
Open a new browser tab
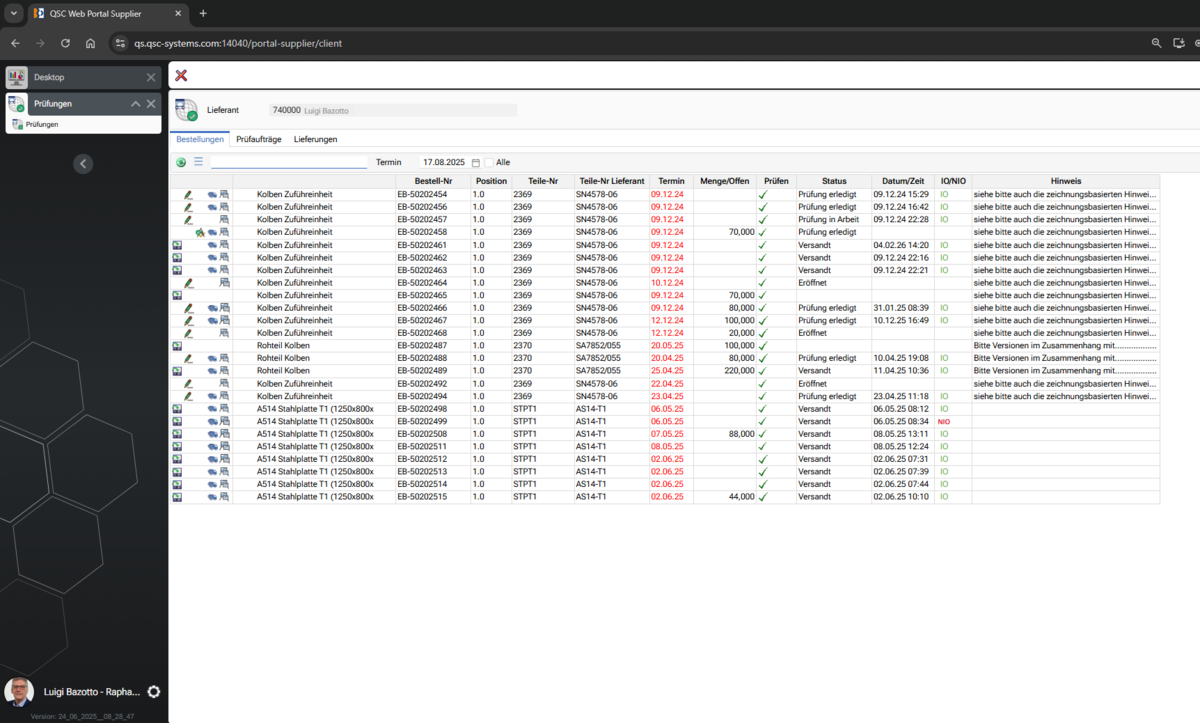click(203, 13)
